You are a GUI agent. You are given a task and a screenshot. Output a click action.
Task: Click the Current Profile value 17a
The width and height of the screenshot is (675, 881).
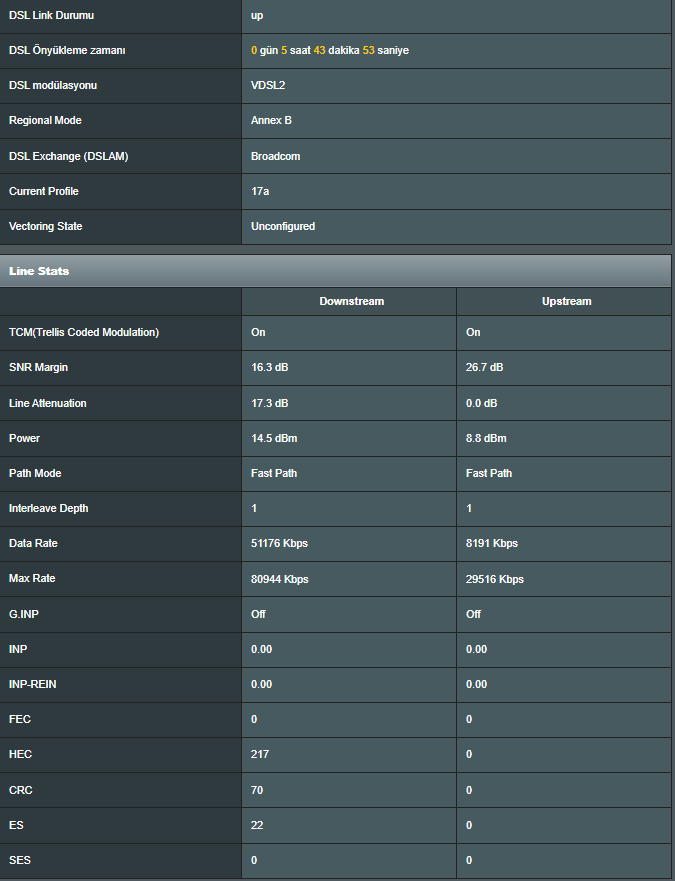pyautogui.click(x=260, y=191)
